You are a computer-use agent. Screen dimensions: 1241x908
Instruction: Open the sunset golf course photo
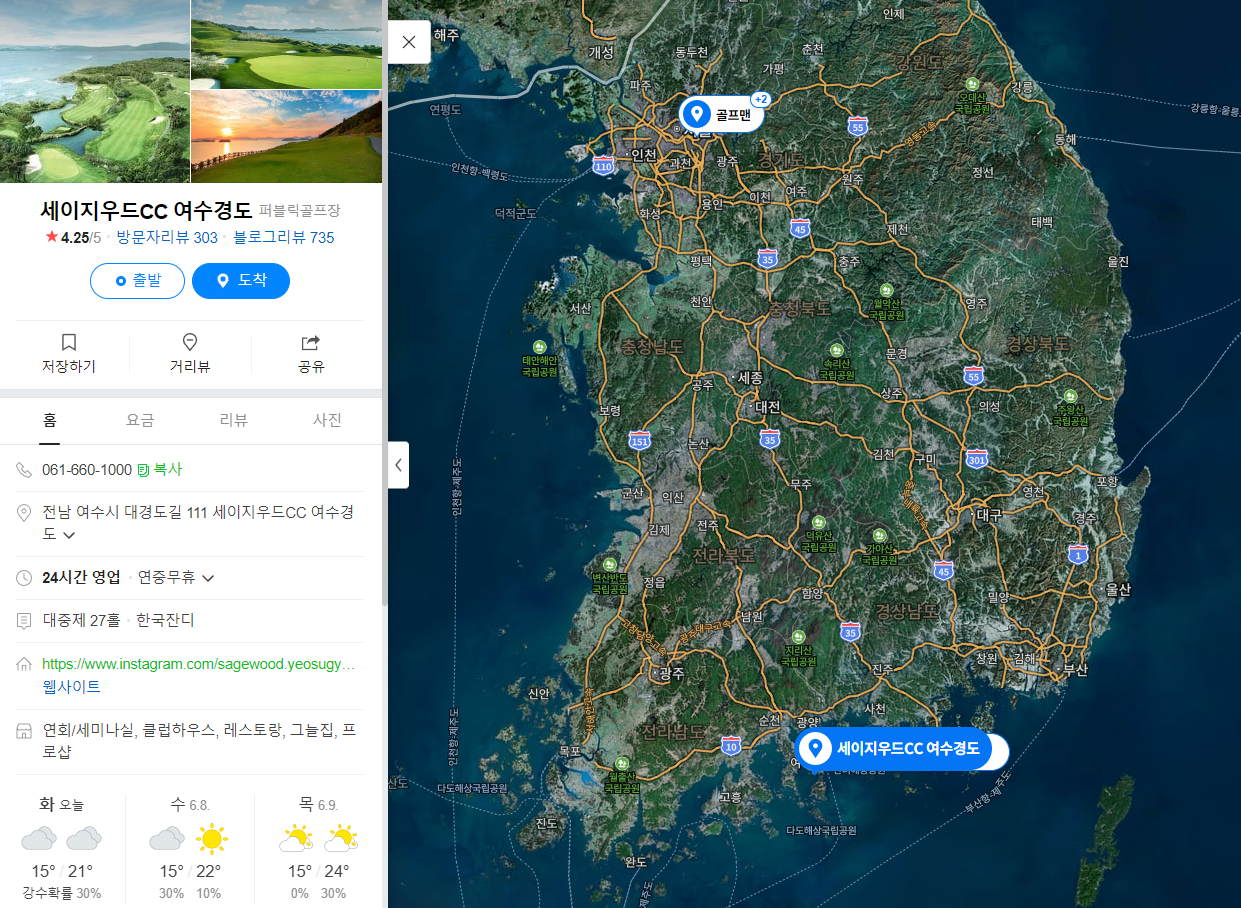286,137
